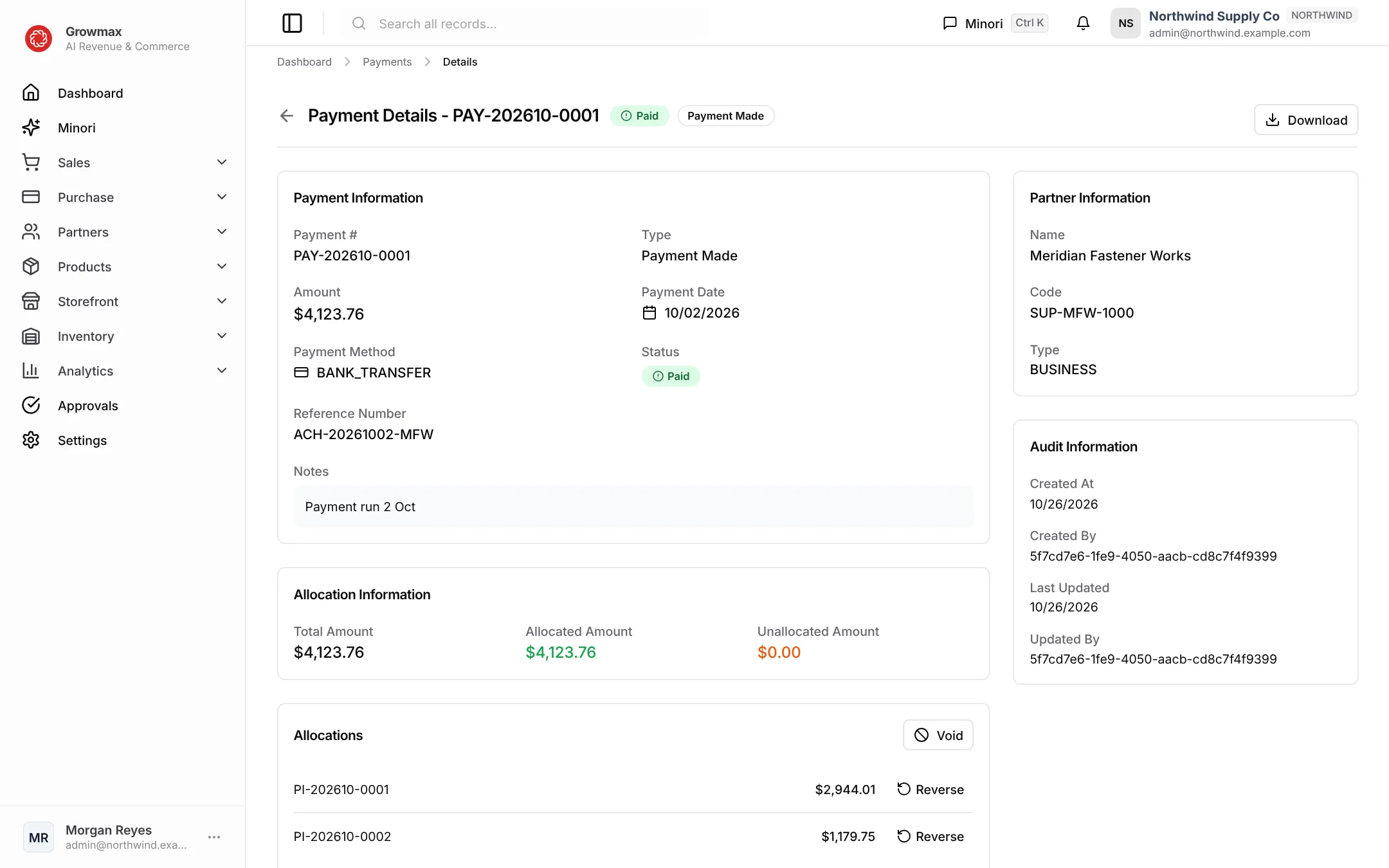Expand the Inventory menu chevron
This screenshot has width=1389, height=868.
(x=222, y=336)
